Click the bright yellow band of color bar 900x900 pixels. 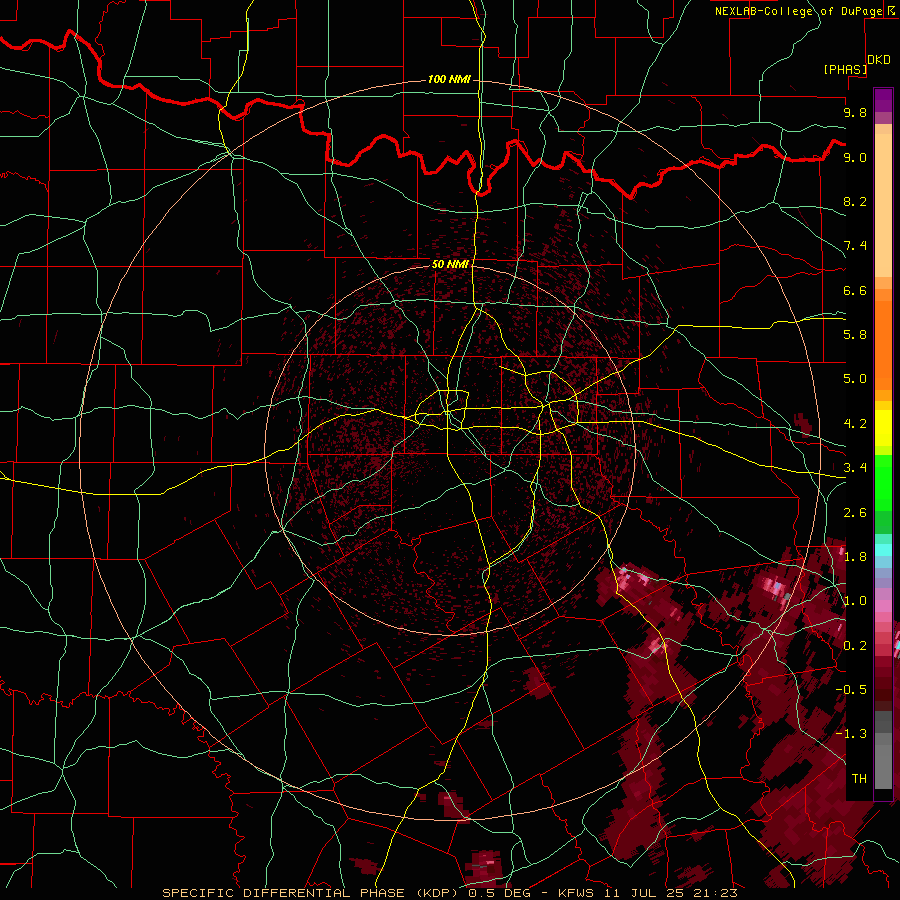coord(883,428)
